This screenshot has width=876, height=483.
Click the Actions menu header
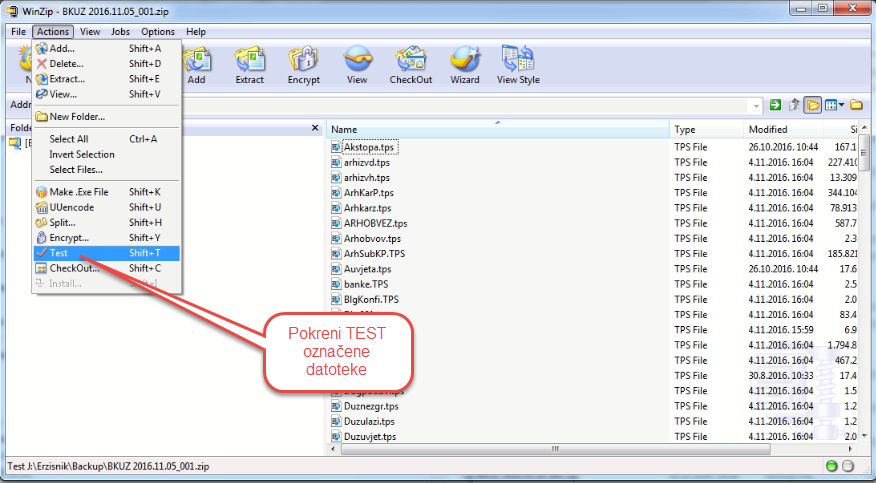pos(53,32)
